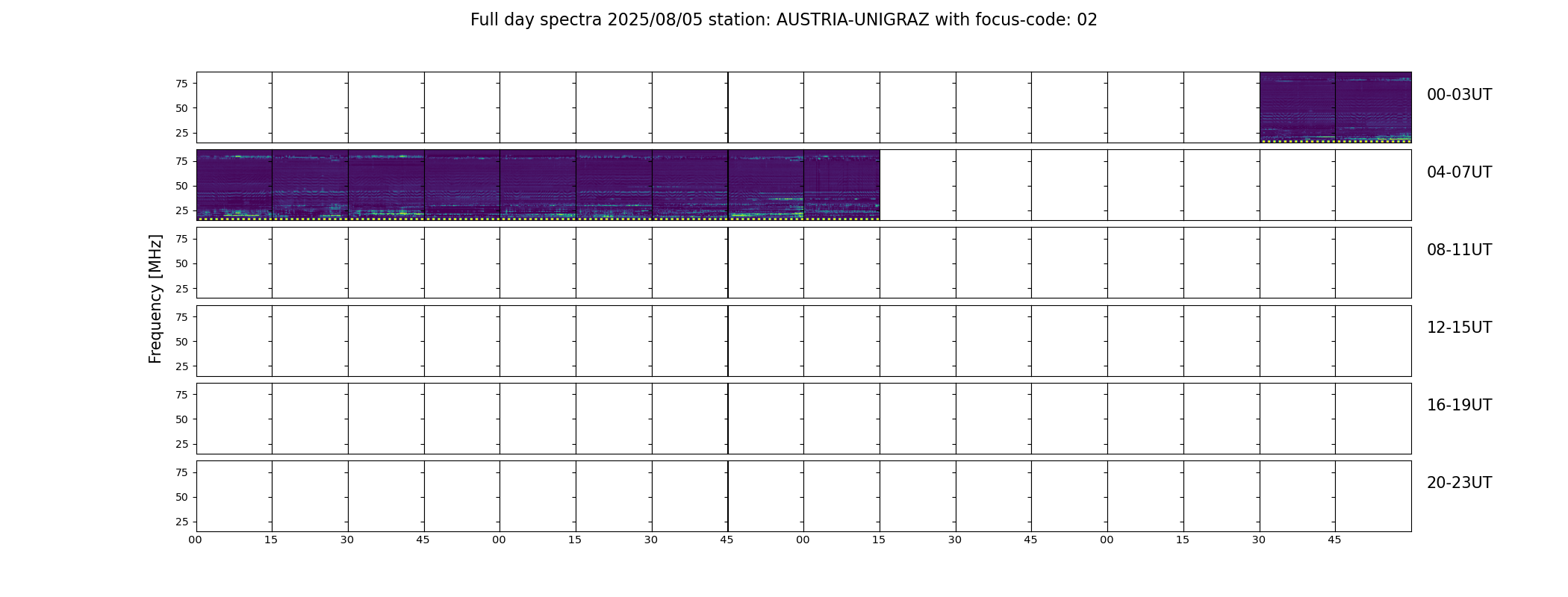Click the 25 MHz tick of the 00-03UT row

coord(181,133)
